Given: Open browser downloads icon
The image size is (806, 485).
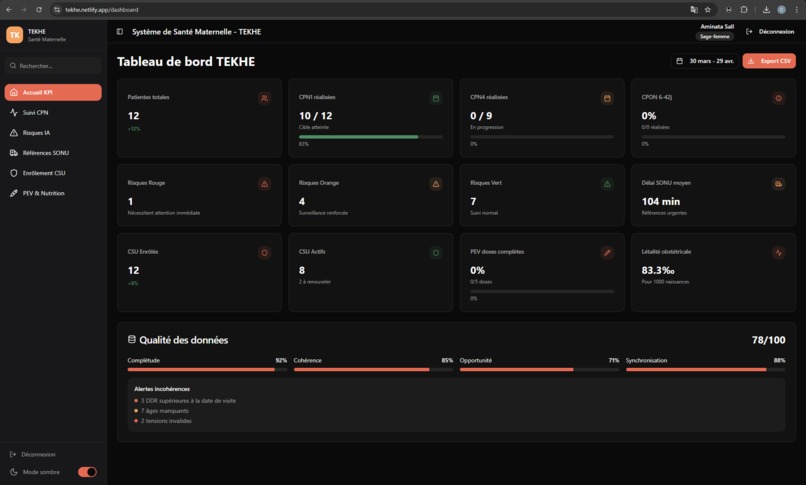Looking at the screenshot, I should pos(766,10).
